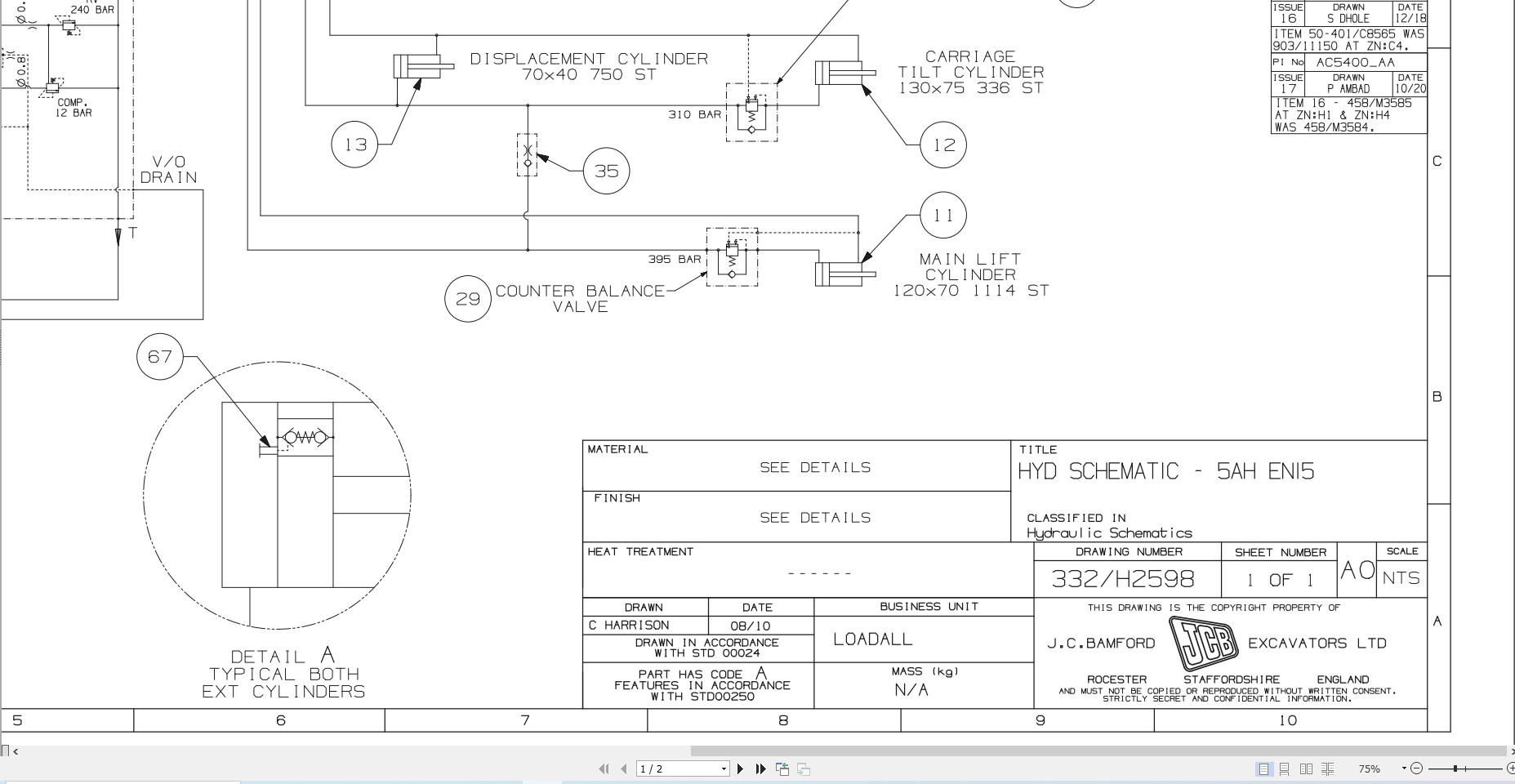Click the 1 OF 1 sheet number
The width and height of the screenshot is (1515, 784).
pyautogui.click(x=1280, y=580)
